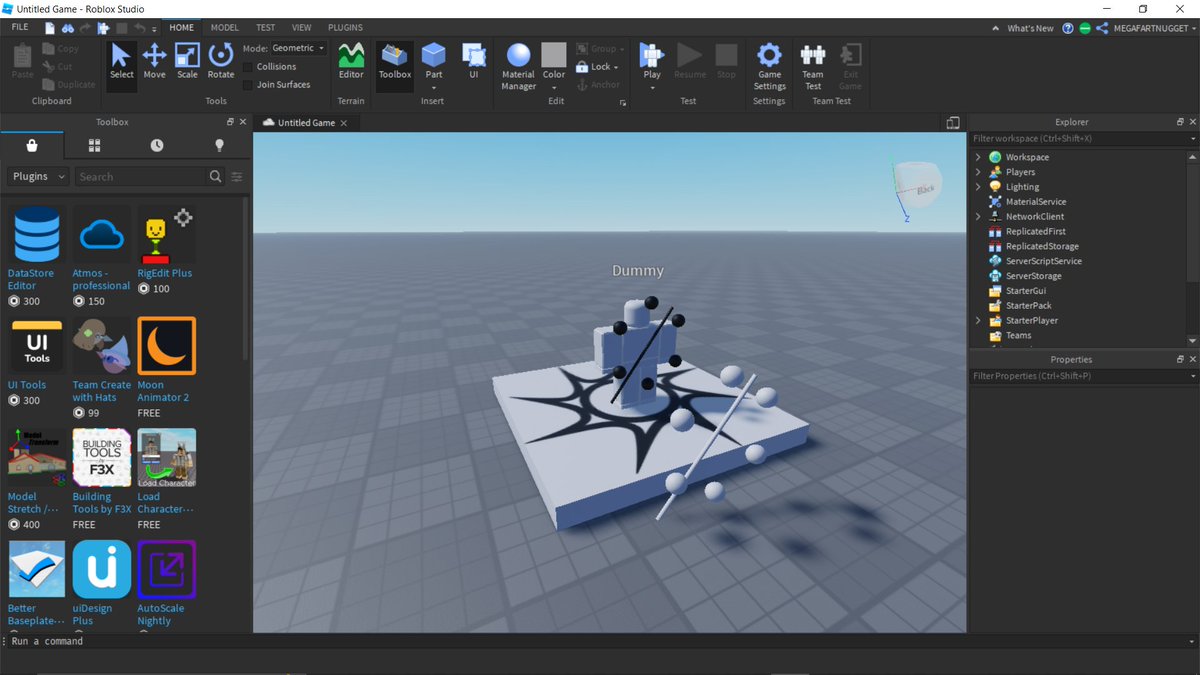Close the Untitled Game tab
This screenshot has width=1200, height=675.
(x=344, y=123)
